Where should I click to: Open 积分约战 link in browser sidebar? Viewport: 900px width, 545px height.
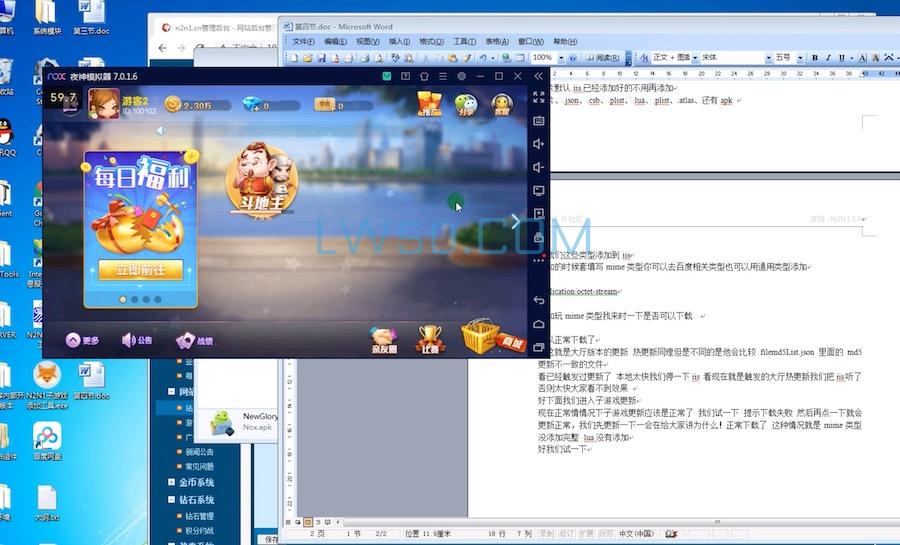(200, 531)
